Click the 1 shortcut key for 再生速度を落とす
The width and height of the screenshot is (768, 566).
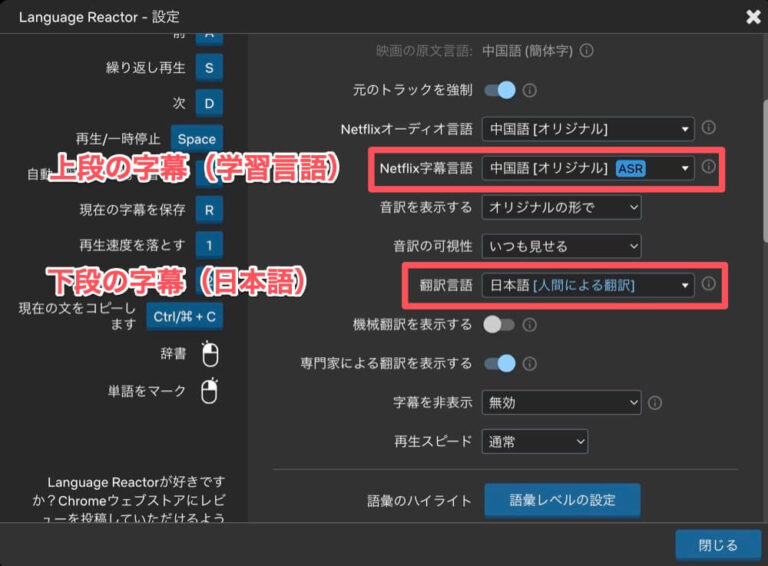click(209, 245)
